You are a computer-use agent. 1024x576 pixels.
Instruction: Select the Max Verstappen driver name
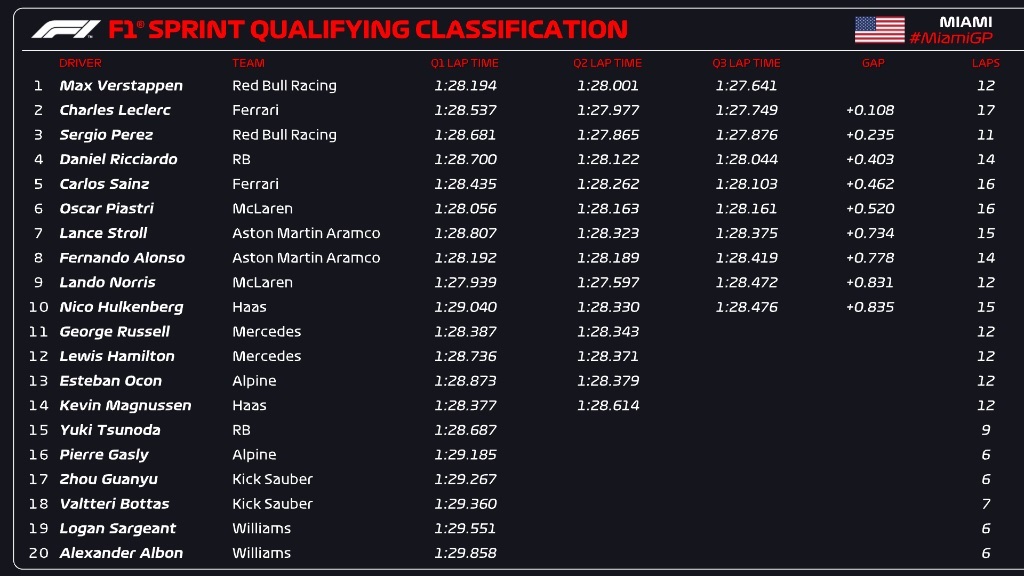(121, 86)
